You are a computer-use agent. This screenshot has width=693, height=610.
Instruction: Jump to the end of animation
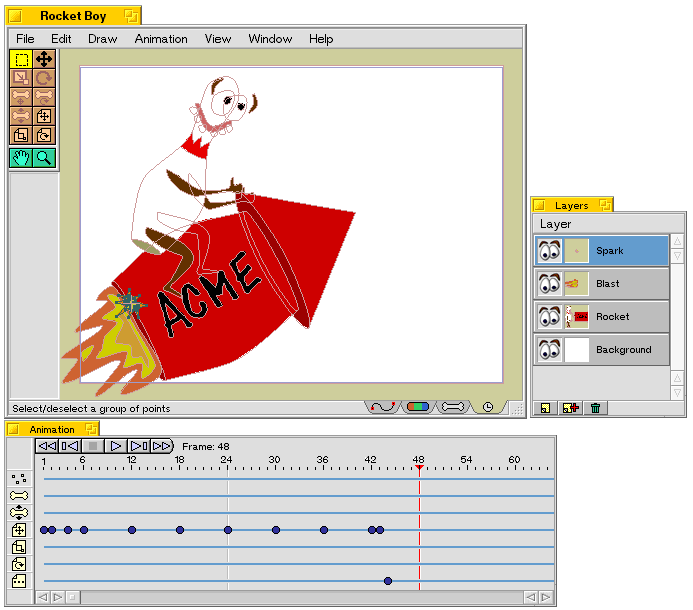[162, 446]
